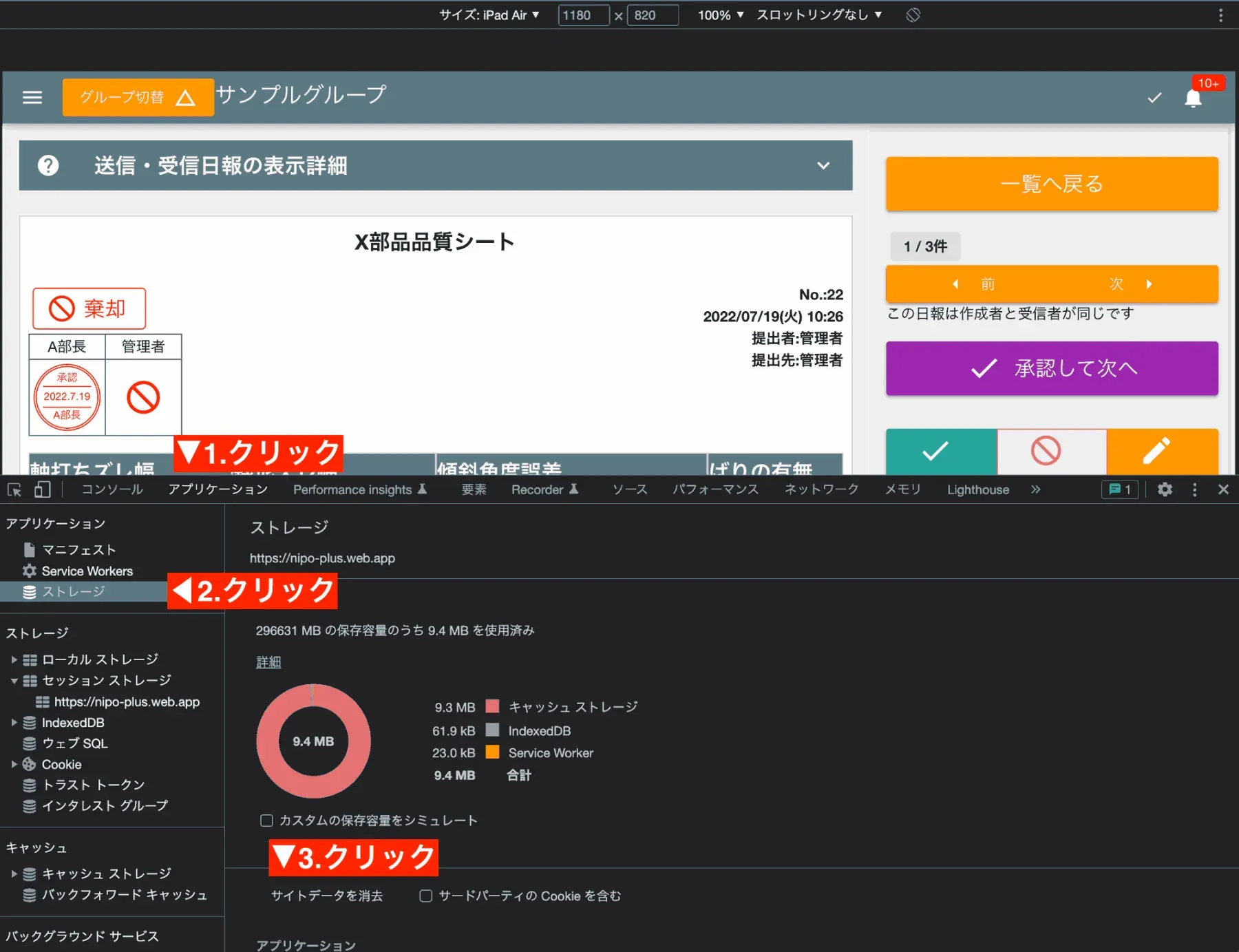Image resolution: width=1239 pixels, height=952 pixels.
Task: Check サードパーティの Cookie を含む
Action: tap(425, 896)
